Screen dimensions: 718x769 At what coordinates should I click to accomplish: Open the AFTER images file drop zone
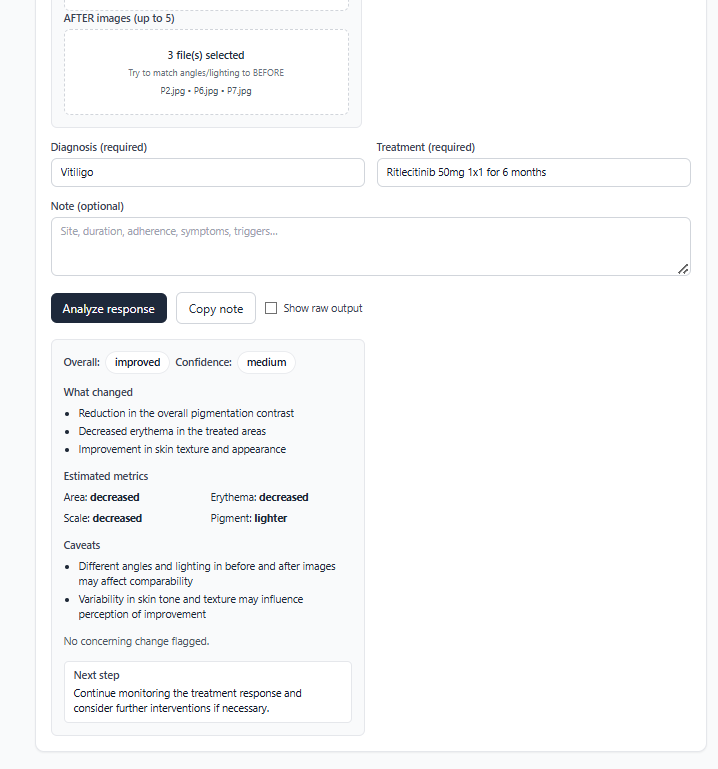pyautogui.click(x=206, y=72)
